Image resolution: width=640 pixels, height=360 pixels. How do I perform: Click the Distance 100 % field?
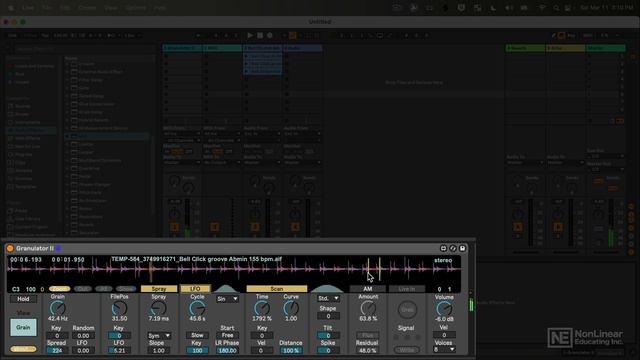(x=291, y=350)
